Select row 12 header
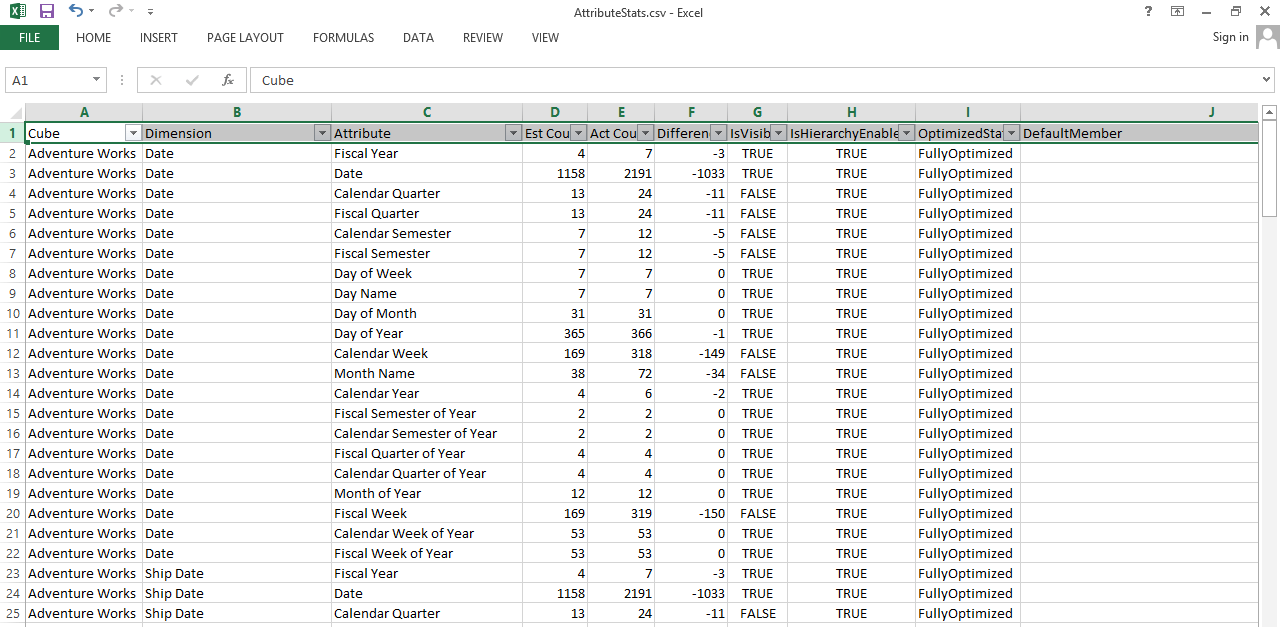The image size is (1280, 627). (x=13, y=353)
